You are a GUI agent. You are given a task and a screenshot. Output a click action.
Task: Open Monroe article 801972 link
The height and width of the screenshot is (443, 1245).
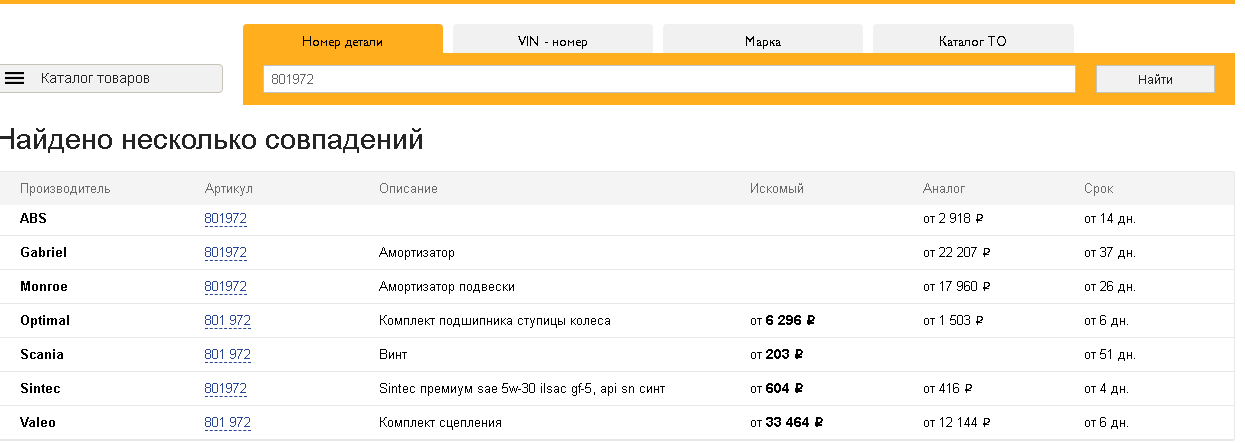coord(226,286)
